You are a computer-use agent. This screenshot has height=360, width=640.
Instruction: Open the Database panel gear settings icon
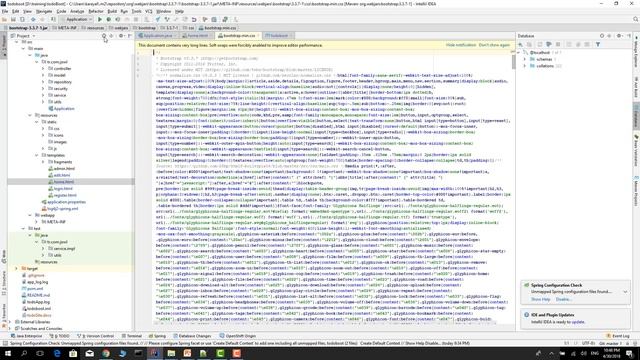click(x=619, y=36)
